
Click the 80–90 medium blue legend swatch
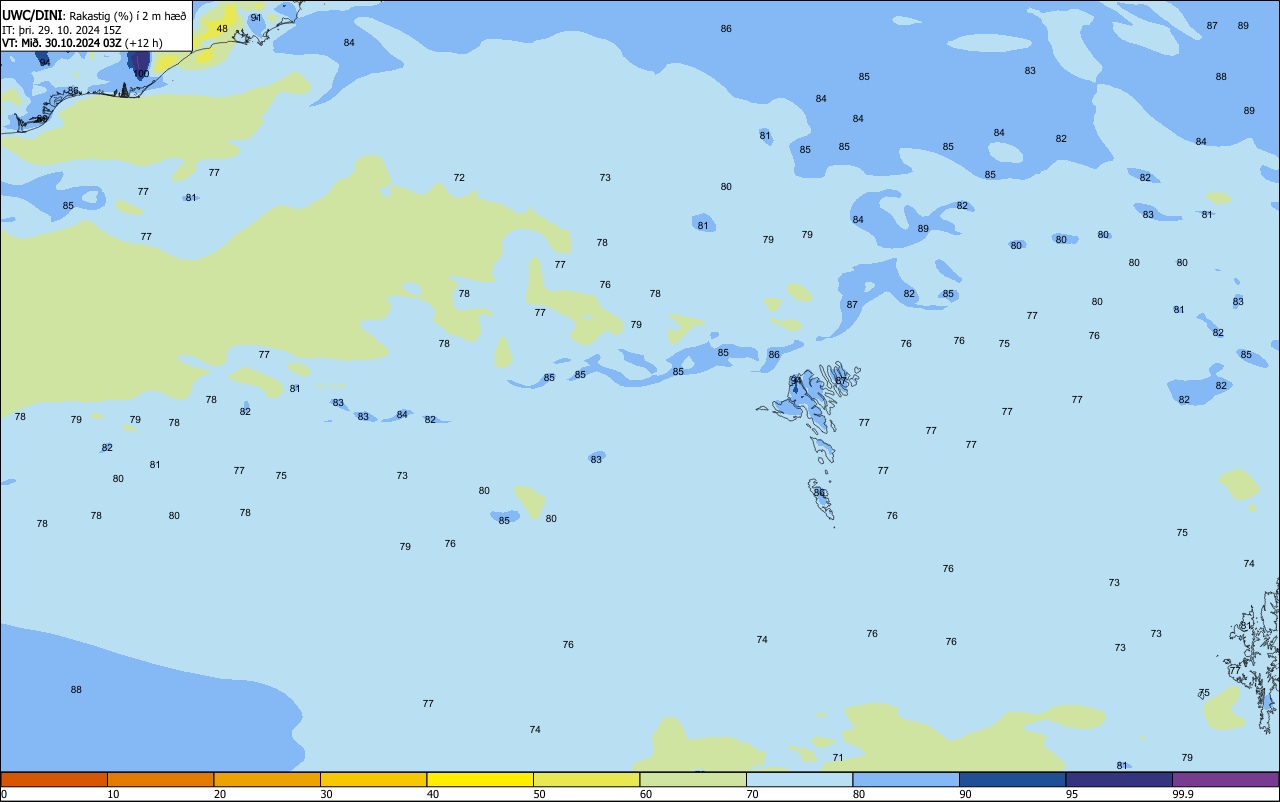pyautogui.click(x=906, y=779)
